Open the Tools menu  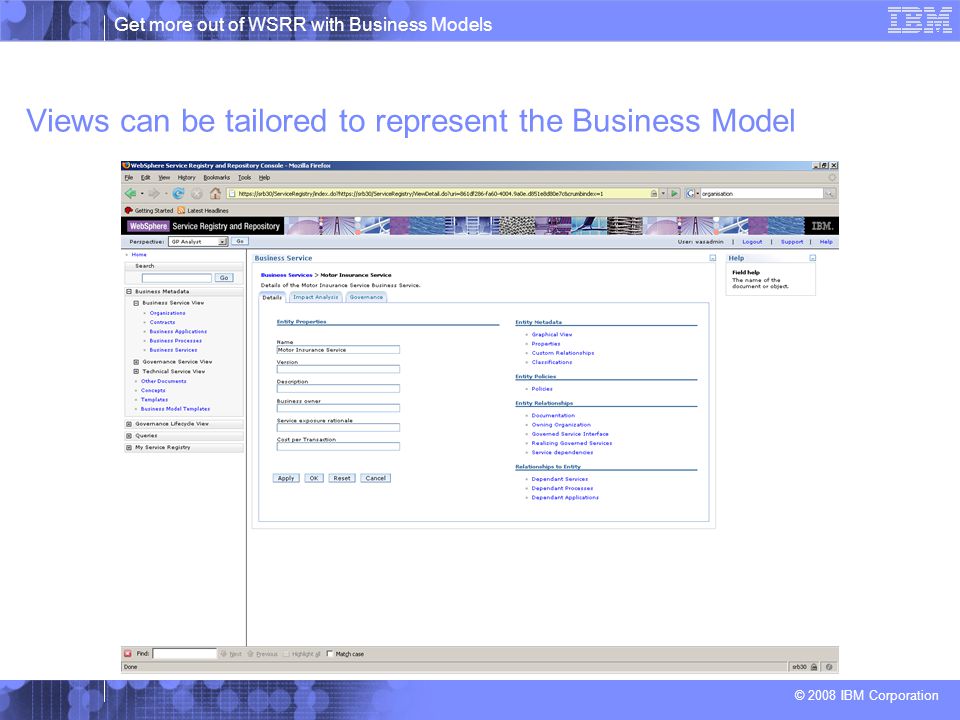pyautogui.click(x=244, y=178)
